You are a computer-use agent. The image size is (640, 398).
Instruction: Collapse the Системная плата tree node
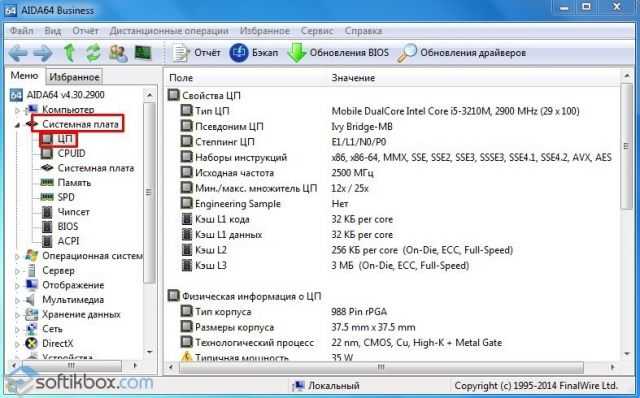click(17, 125)
